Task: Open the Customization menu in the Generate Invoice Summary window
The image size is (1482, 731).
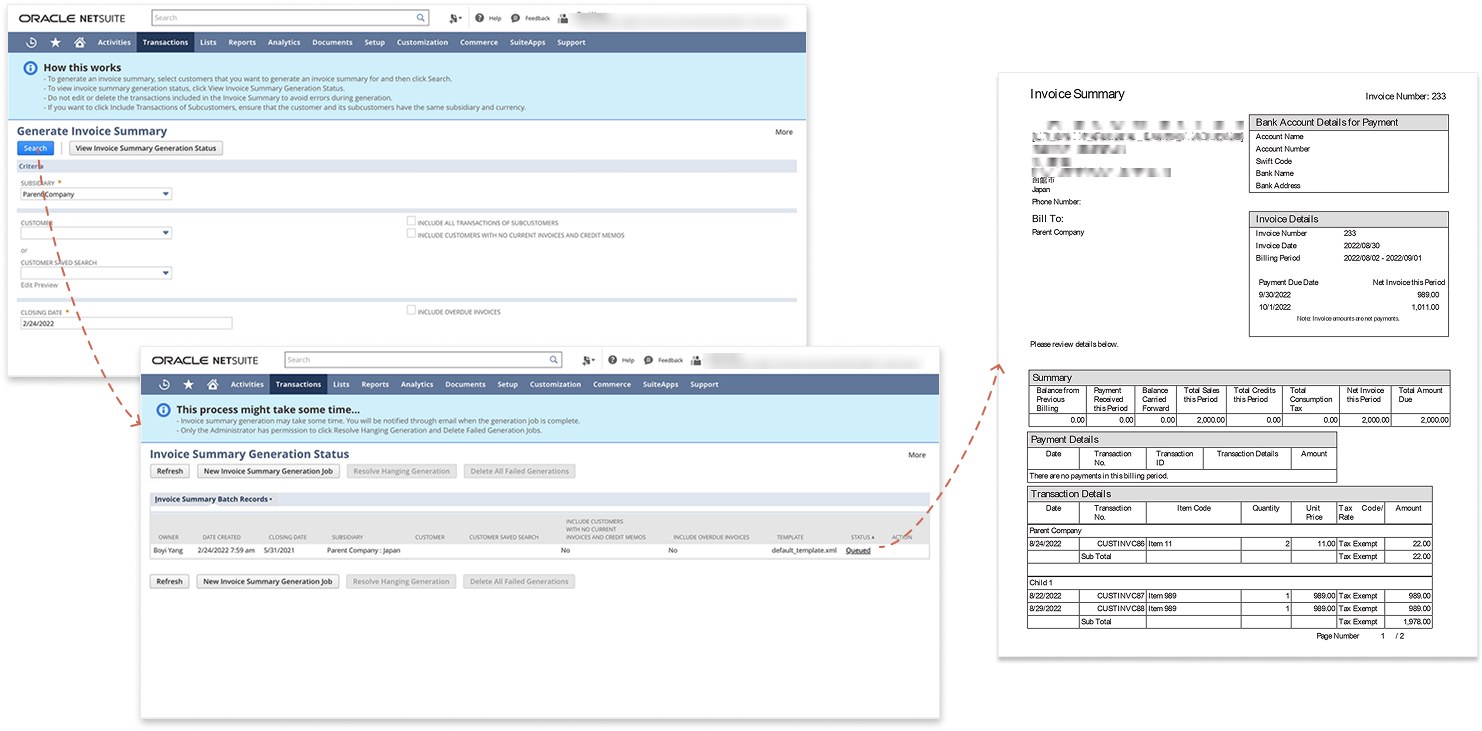Action: pyautogui.click(x=422, y=42)
